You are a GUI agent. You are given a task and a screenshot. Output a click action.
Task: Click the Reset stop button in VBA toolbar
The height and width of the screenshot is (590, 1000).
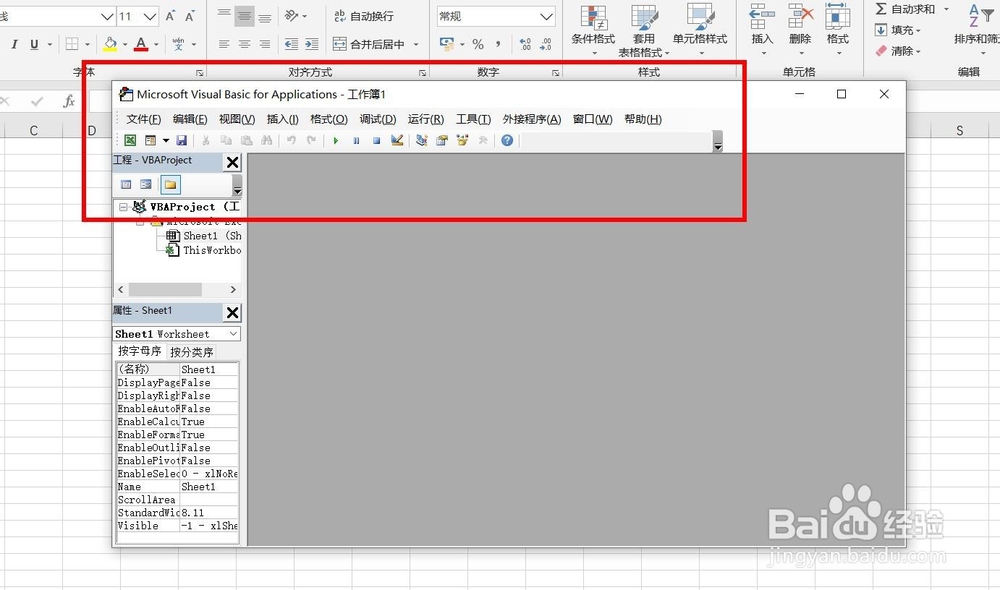[x=376, y=140]
